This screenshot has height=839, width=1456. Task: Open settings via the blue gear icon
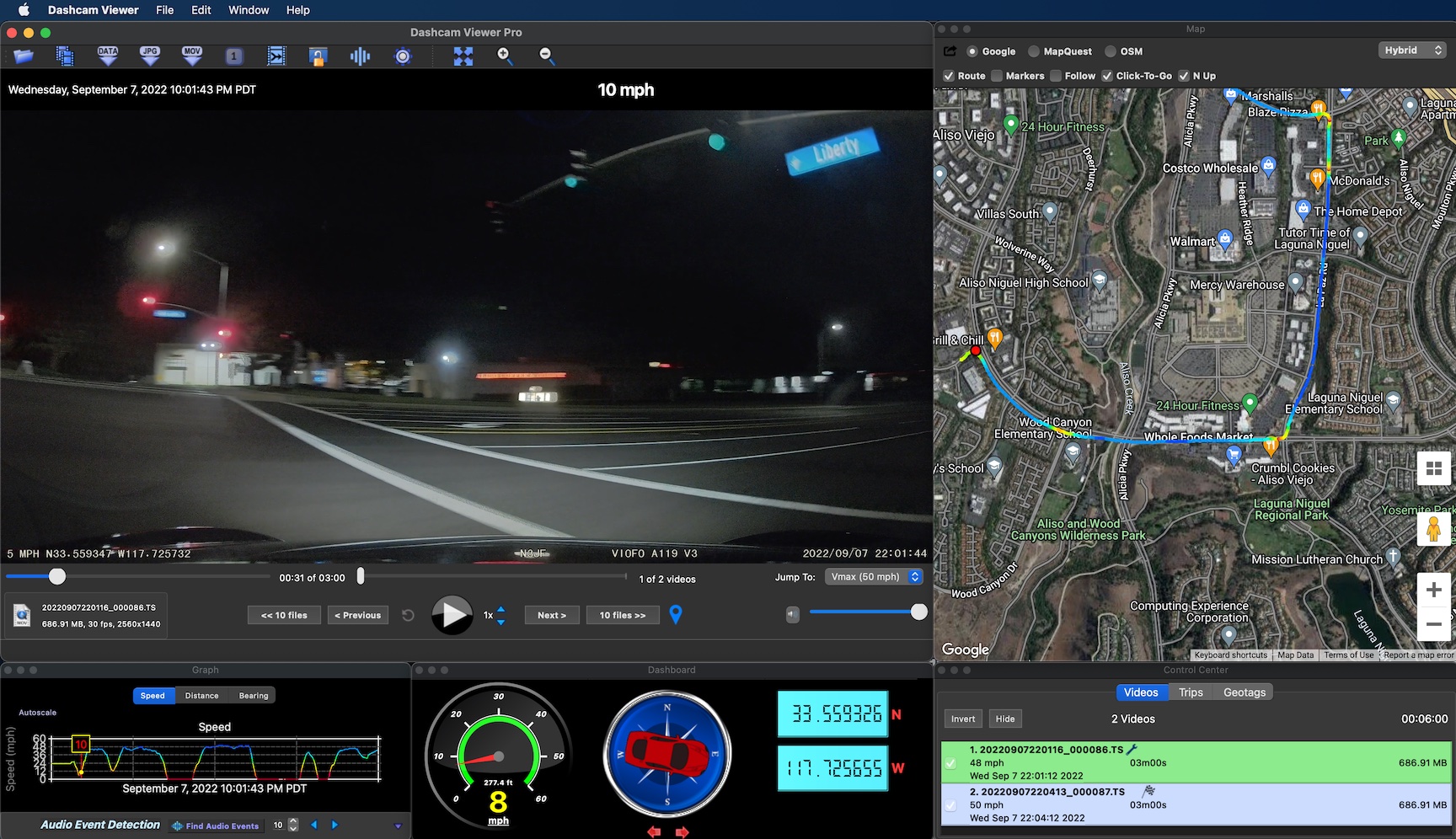click(x=403, y=56)
